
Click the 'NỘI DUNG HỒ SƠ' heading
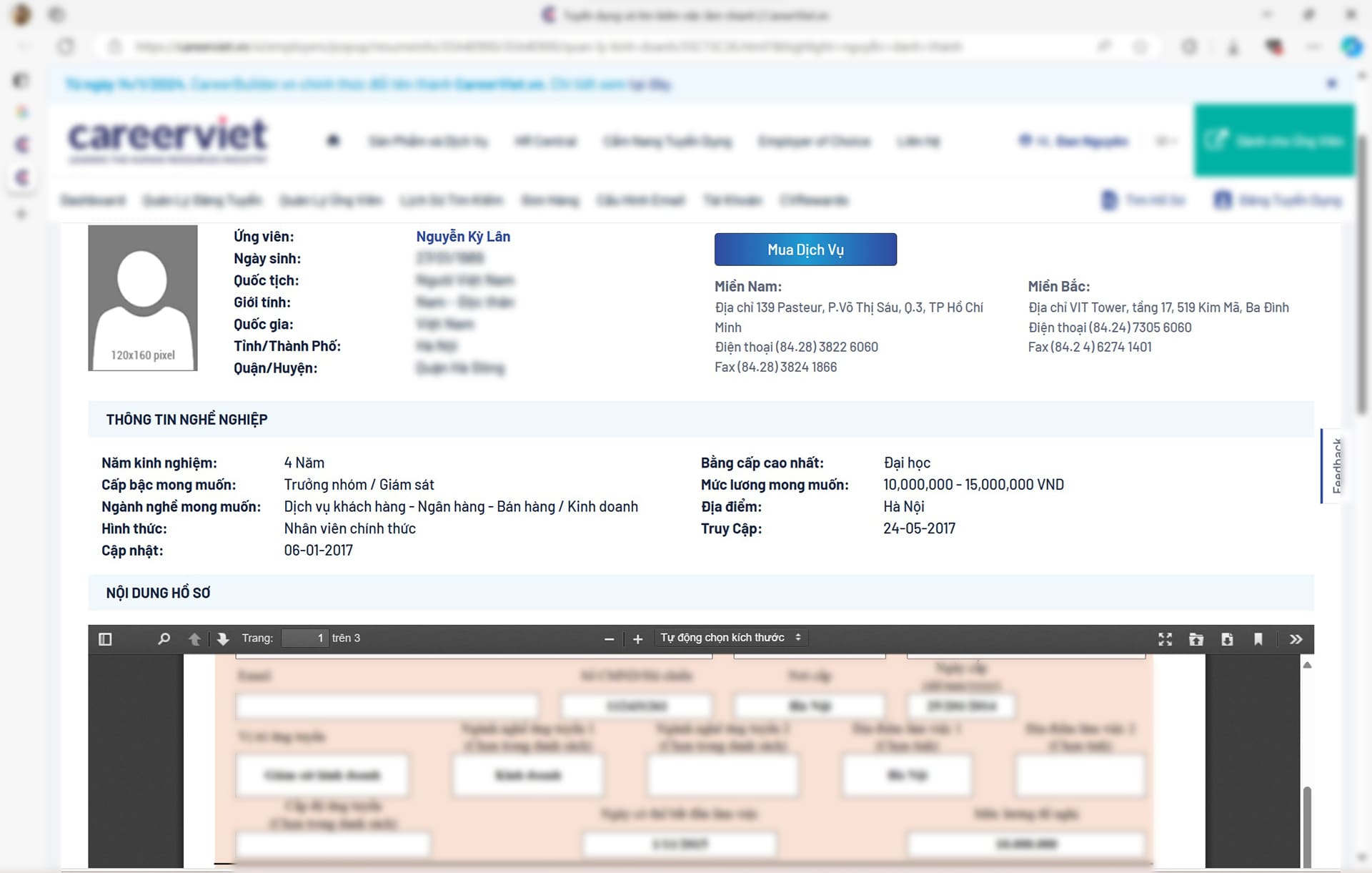158,593
